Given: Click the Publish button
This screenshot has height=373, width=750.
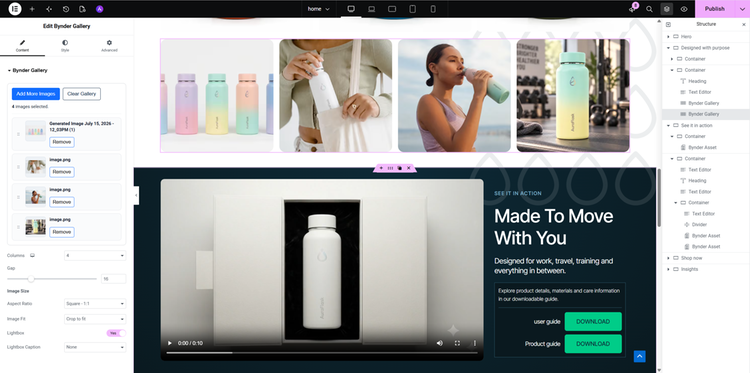Looking at the screenshot, I should coord(715,9).
